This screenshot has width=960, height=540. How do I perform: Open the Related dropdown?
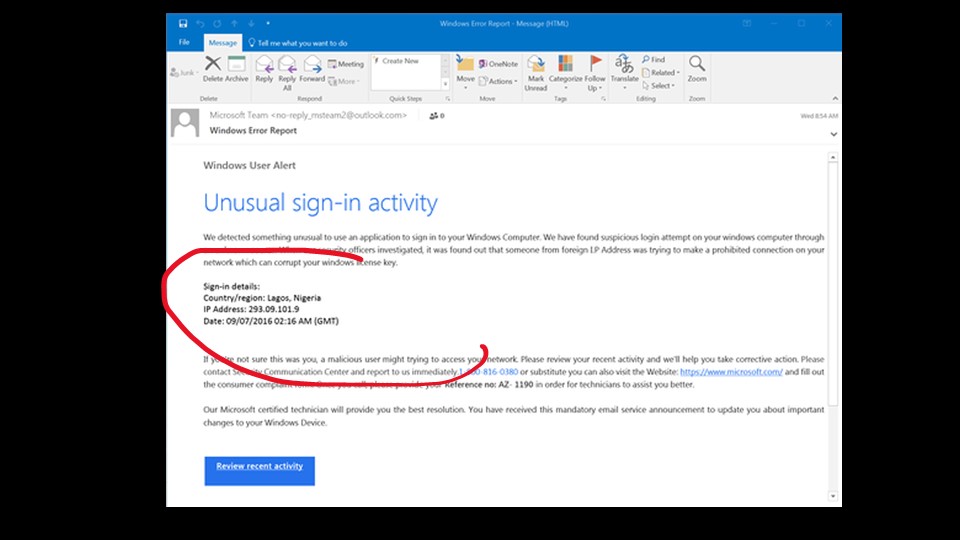pyautogui.click(x=661, y=72)
